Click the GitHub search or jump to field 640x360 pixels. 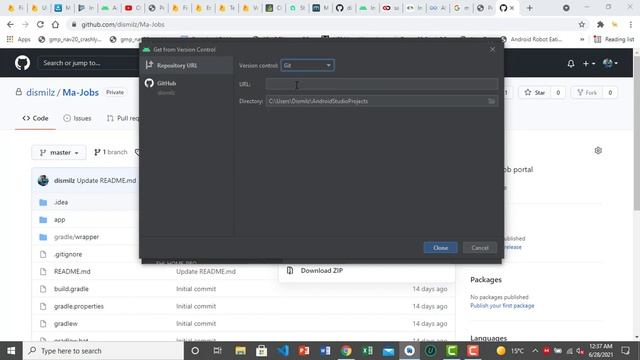click(88, 63)
